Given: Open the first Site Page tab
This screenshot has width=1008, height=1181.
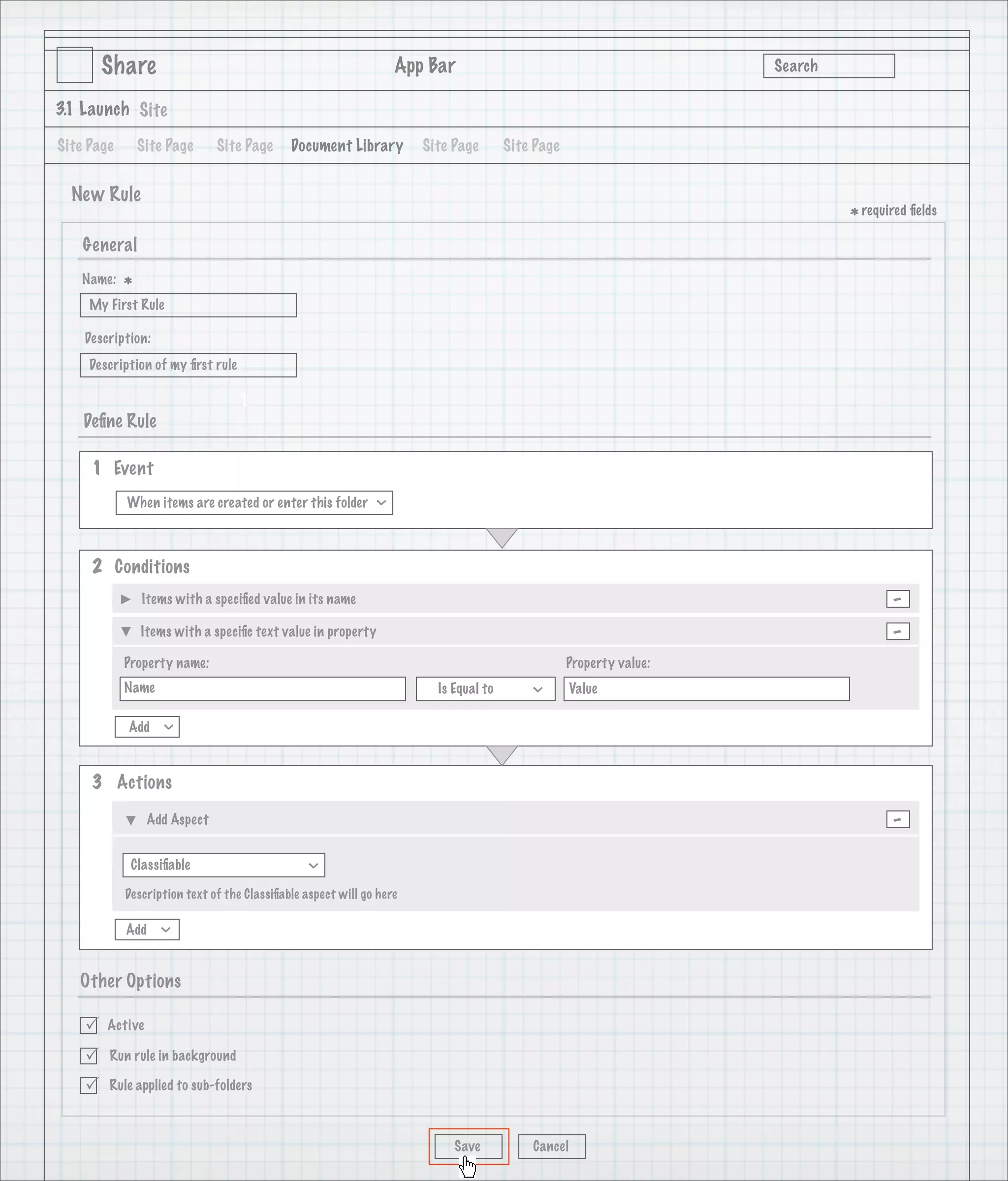Looking at the screenshot, I should pyautogui.click(x=86, y=146).
